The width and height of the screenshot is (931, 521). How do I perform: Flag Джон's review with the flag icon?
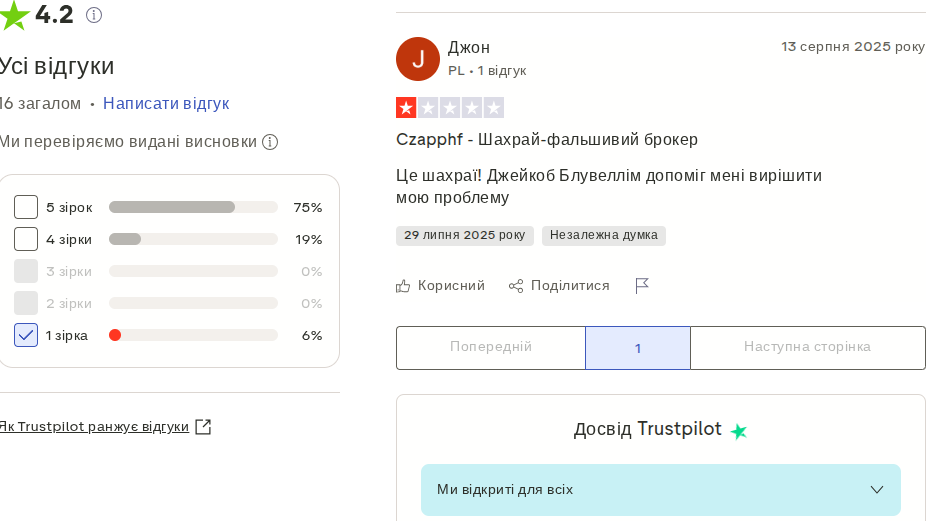(642, 286)
